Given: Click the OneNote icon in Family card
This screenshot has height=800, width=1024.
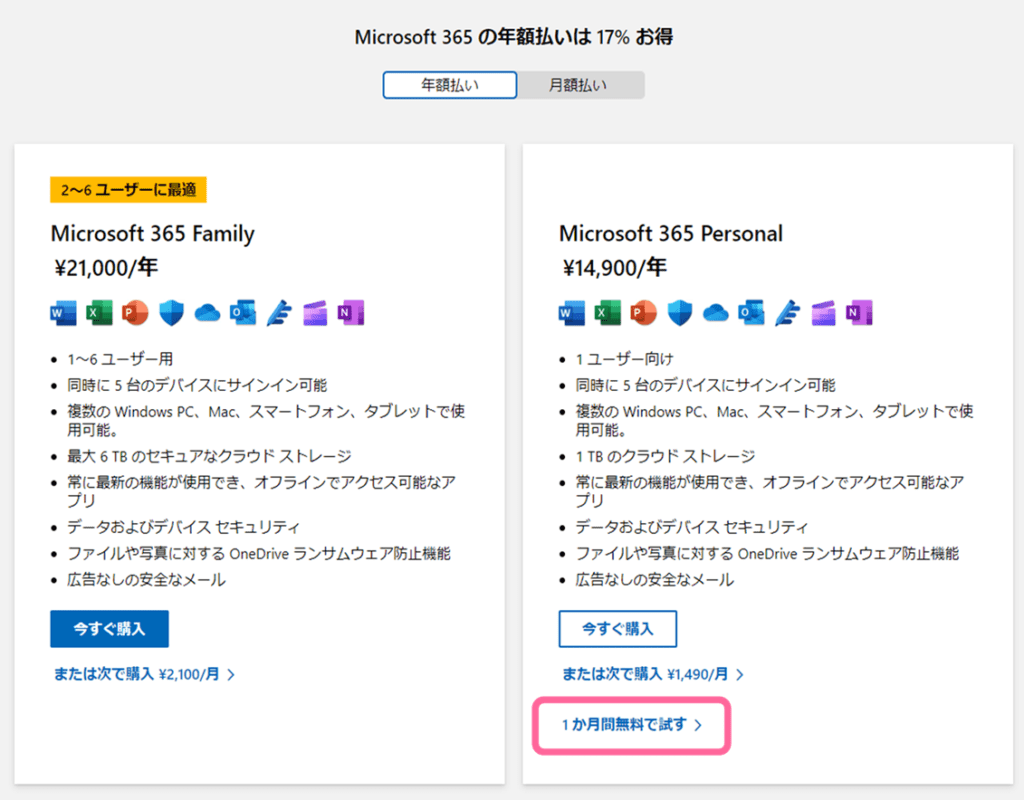Looking at the screenshot, I should pos(351,313).
